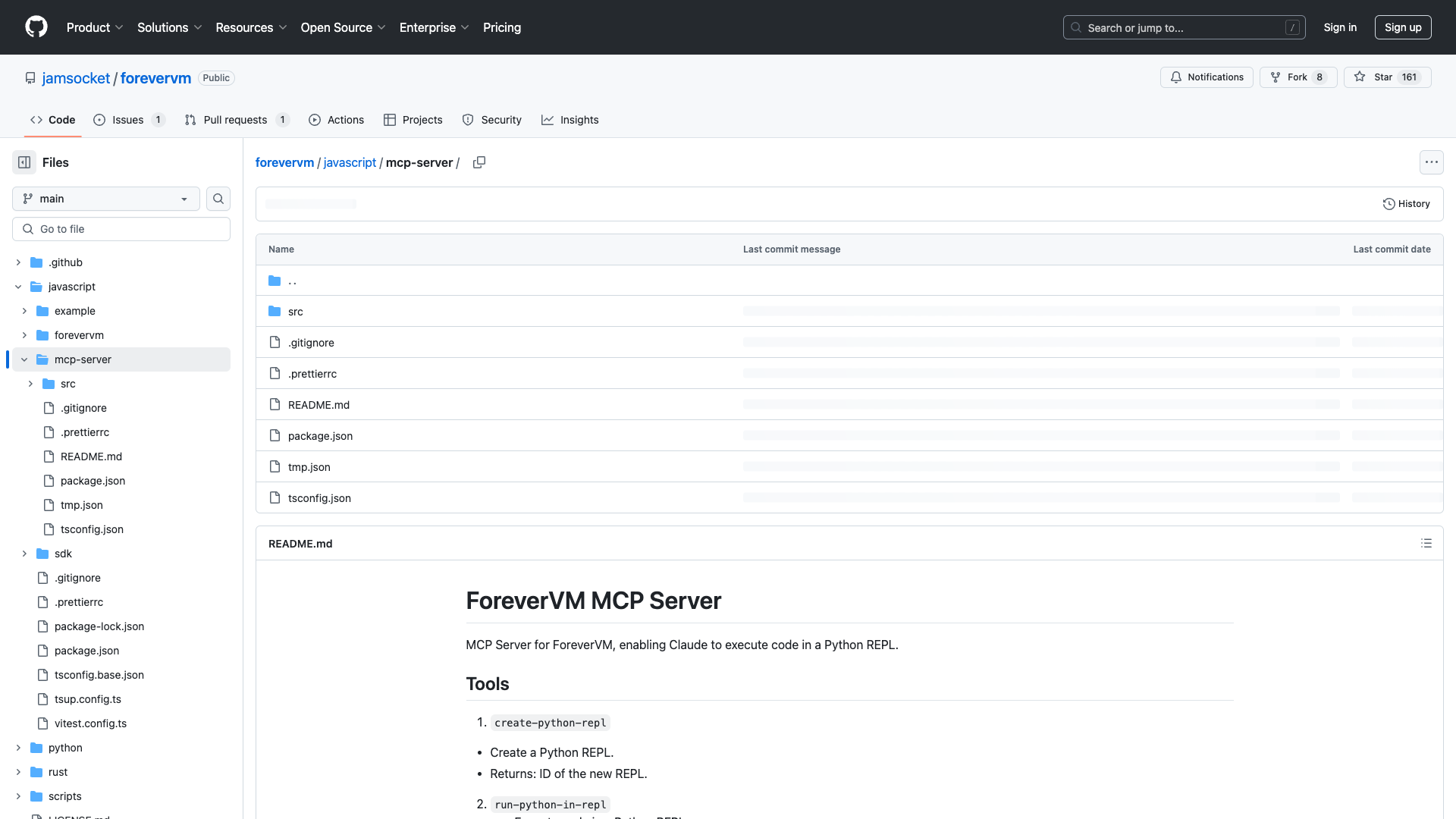Click the GitHub logo
The width and height of the screenshot is (1456, 819).
pyautogui.click(x=36, y=27)
